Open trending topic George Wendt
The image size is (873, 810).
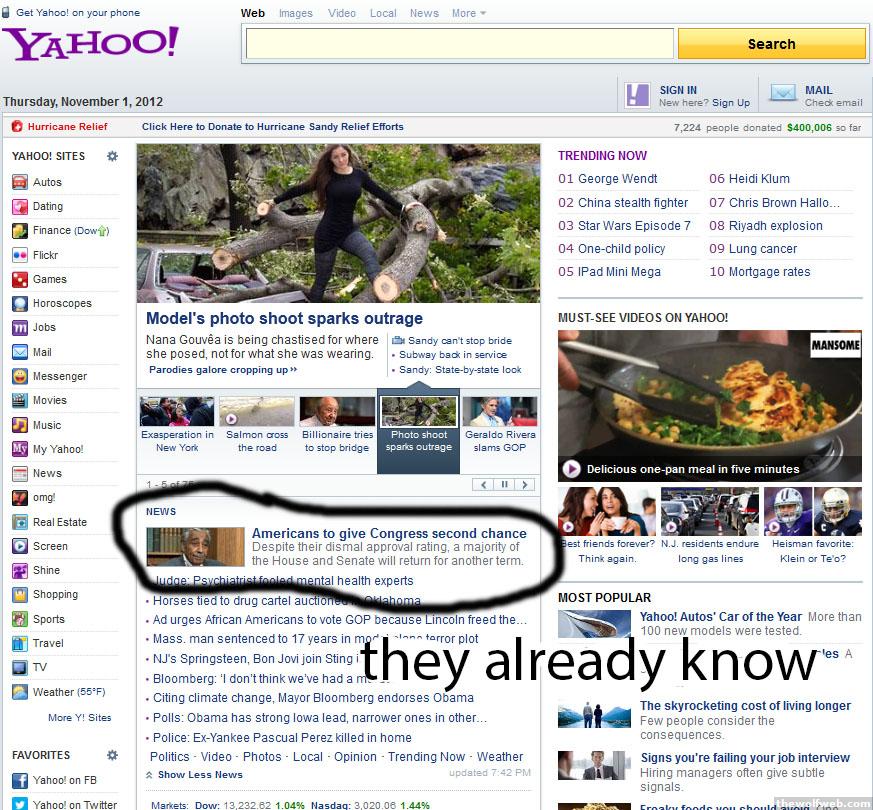pos(617,179)
